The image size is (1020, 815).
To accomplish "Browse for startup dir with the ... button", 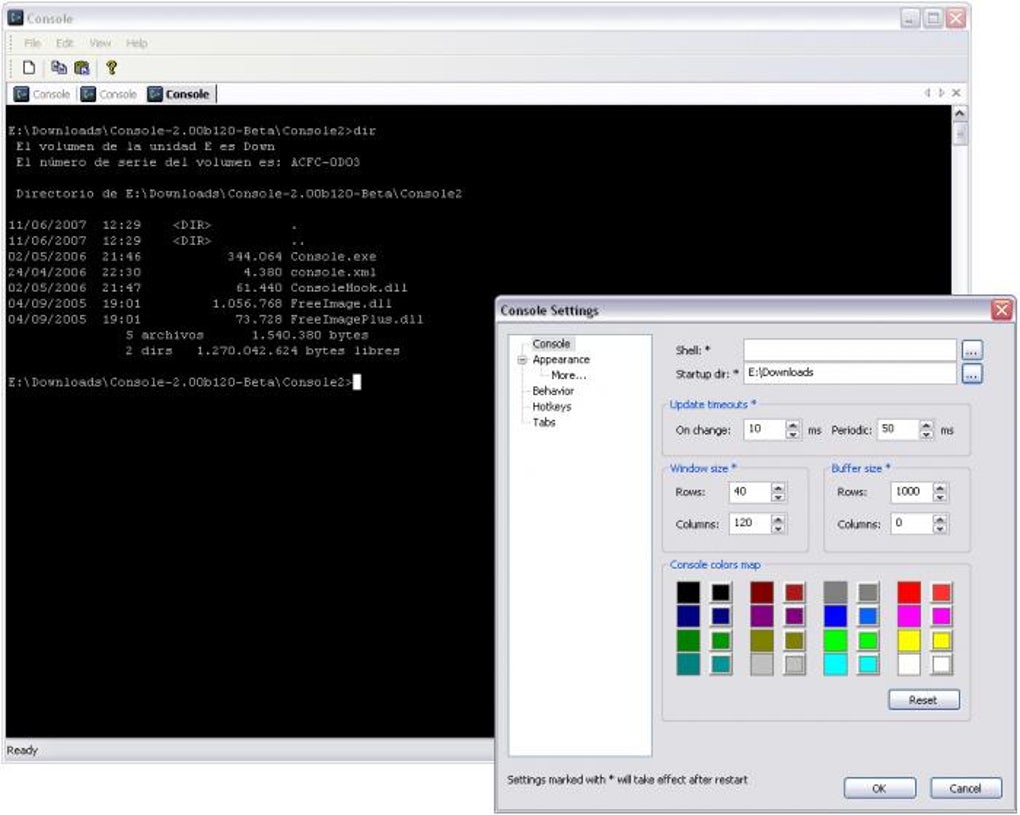I will [x=972, y=374].
